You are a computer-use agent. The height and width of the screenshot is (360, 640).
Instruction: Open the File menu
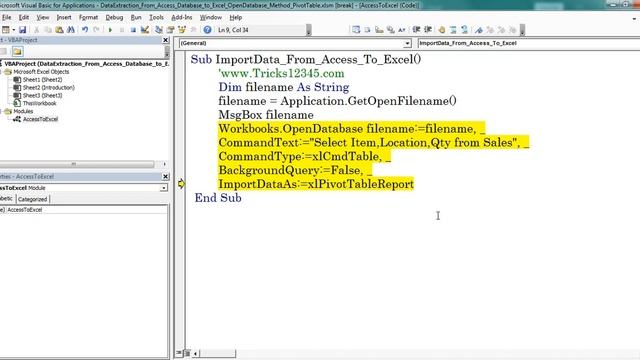coord(7,18)
